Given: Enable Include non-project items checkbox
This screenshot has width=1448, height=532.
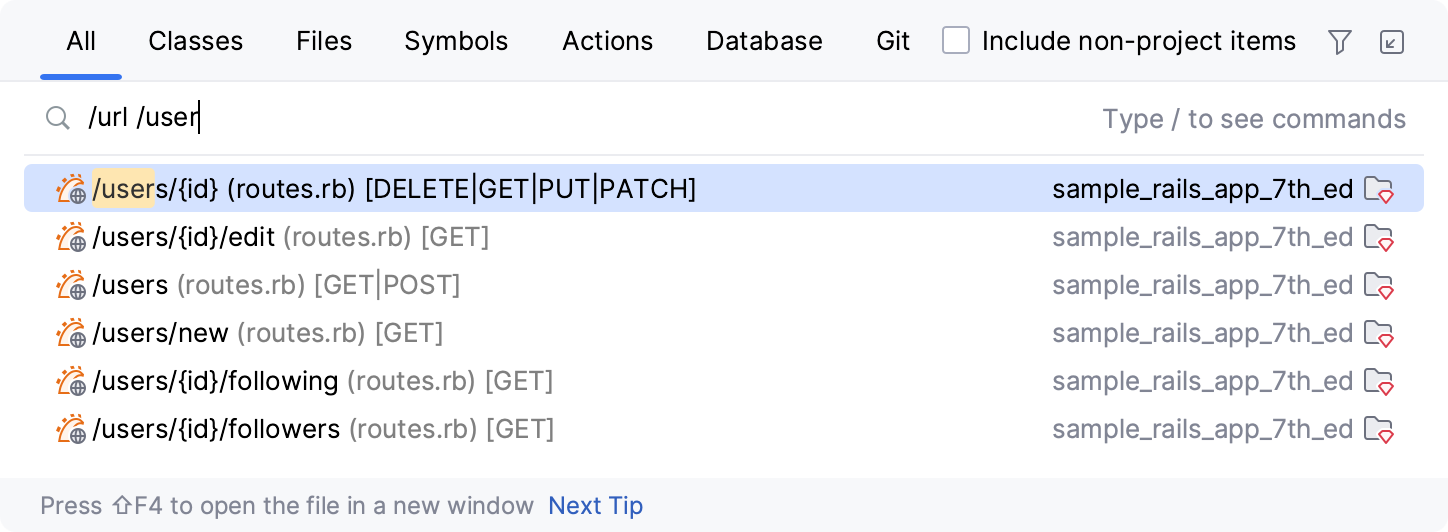Looking at the screenshot, I should click(x=956, y=41).
